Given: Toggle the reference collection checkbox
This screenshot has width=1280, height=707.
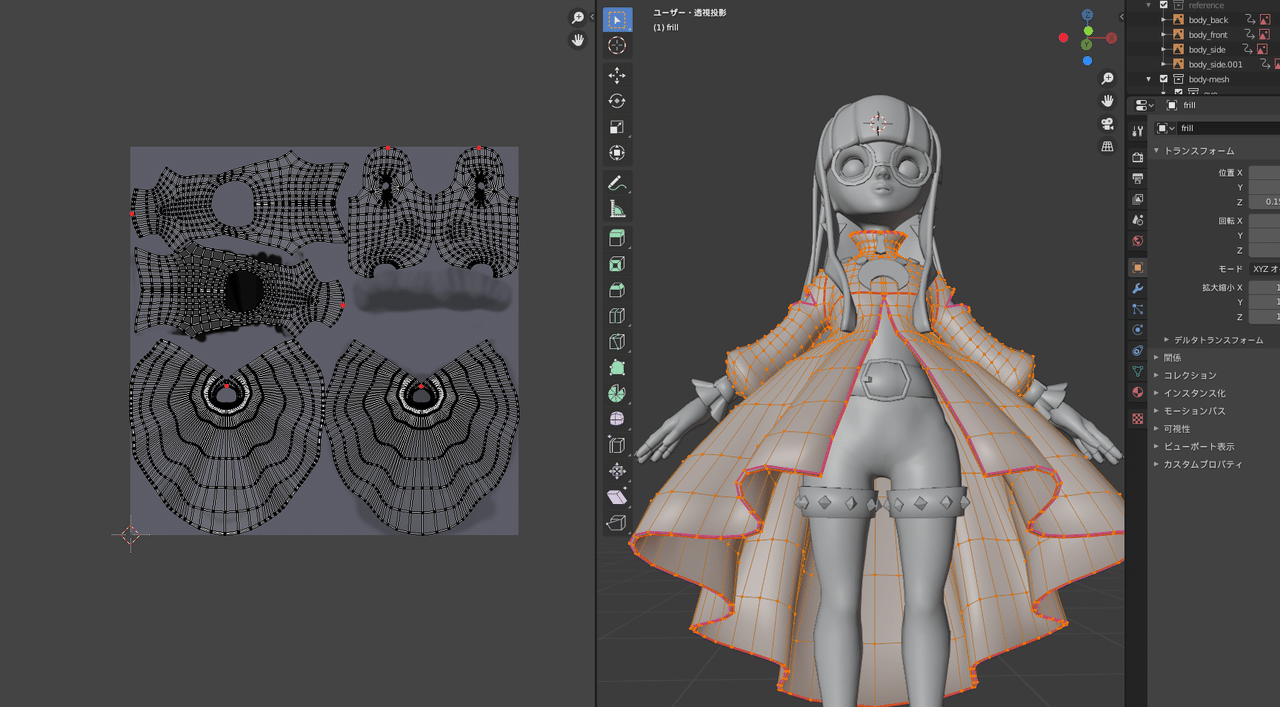Looking at the screenshot, I should click(1163, 5).
